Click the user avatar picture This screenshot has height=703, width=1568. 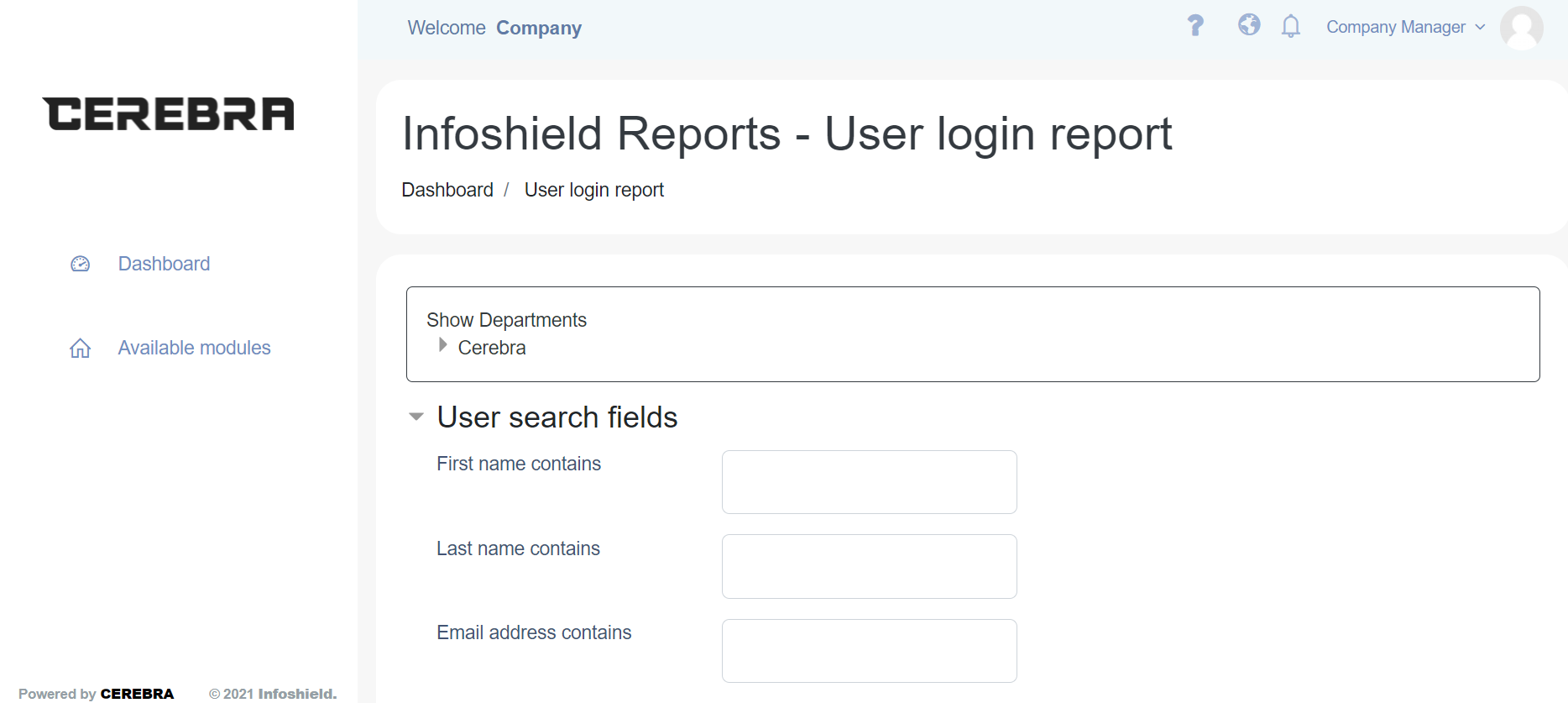[1521, 28]
